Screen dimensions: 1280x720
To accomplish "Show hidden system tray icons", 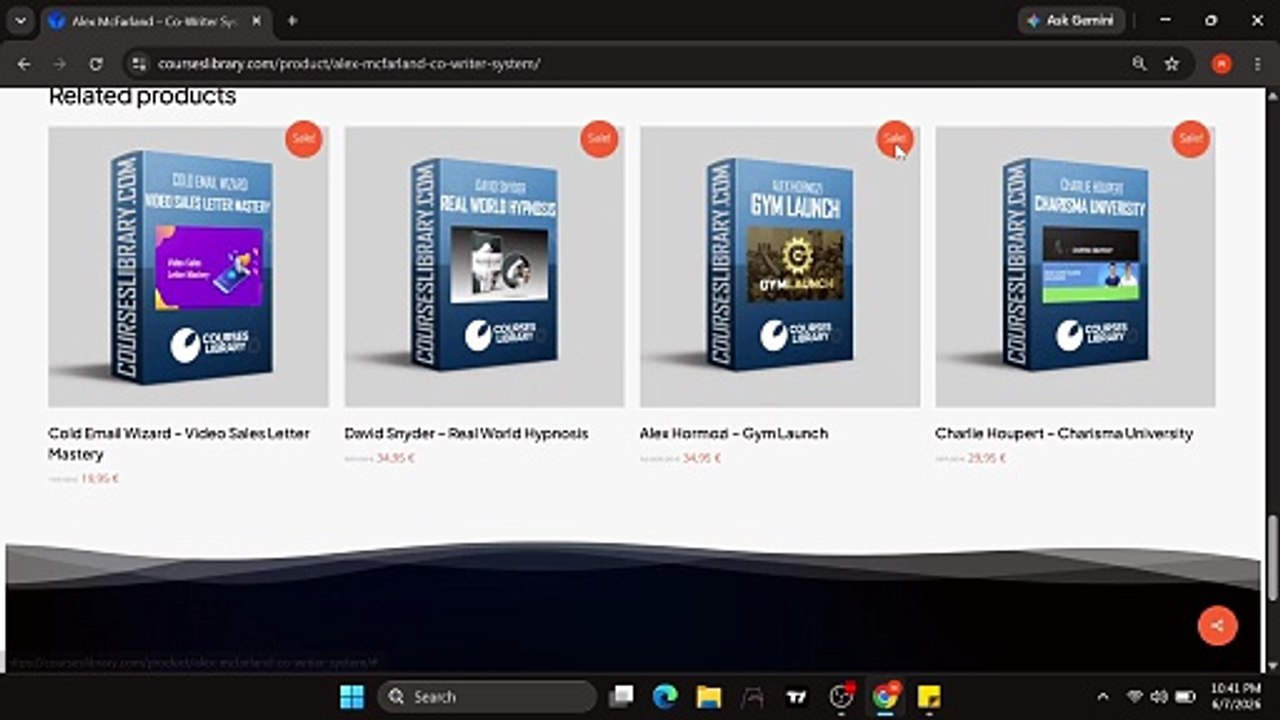I will [1103, 697].
